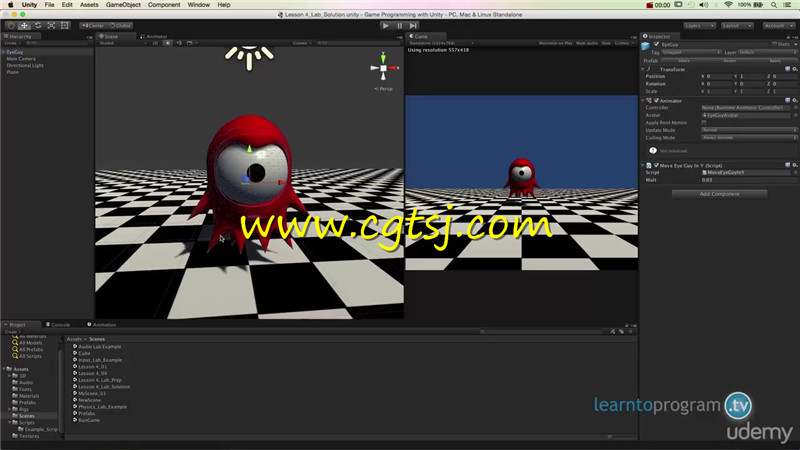800x450 pixels.
Task: Click the Prefab Apply button
Action: point(774,61)
